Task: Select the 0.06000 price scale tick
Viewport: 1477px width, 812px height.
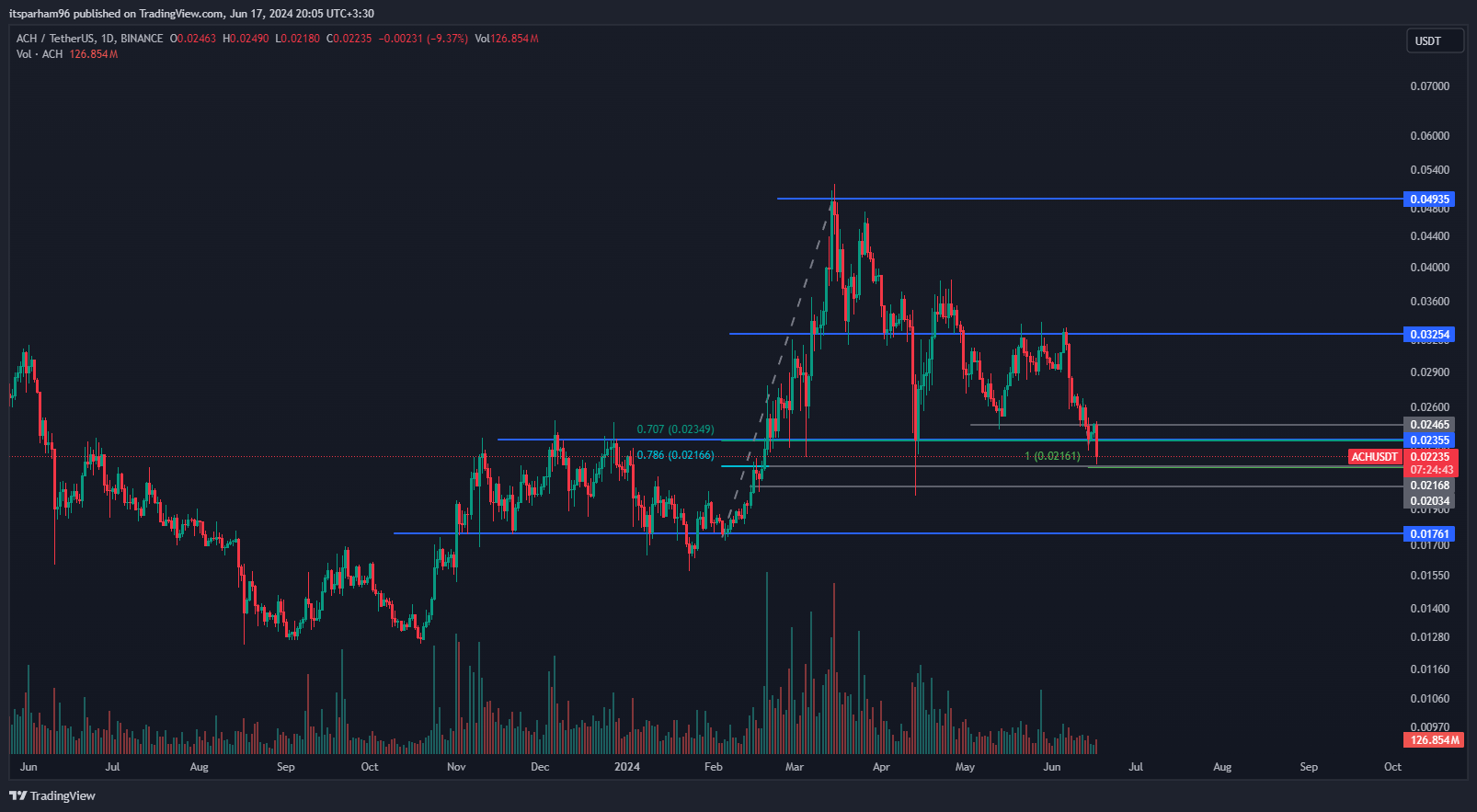Action: tap(1430, 136)
